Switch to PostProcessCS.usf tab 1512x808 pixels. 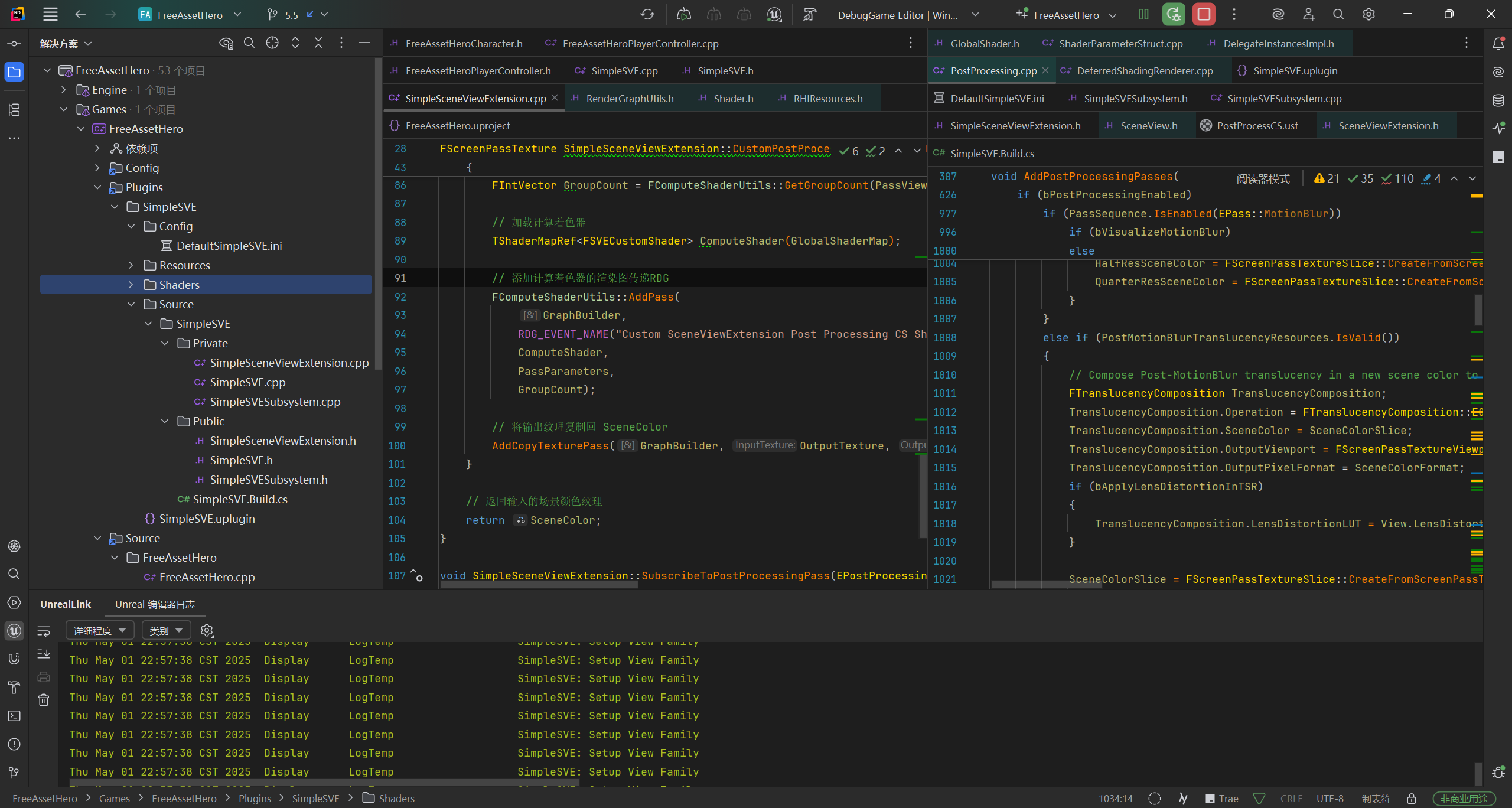(x=1250, y=126)
